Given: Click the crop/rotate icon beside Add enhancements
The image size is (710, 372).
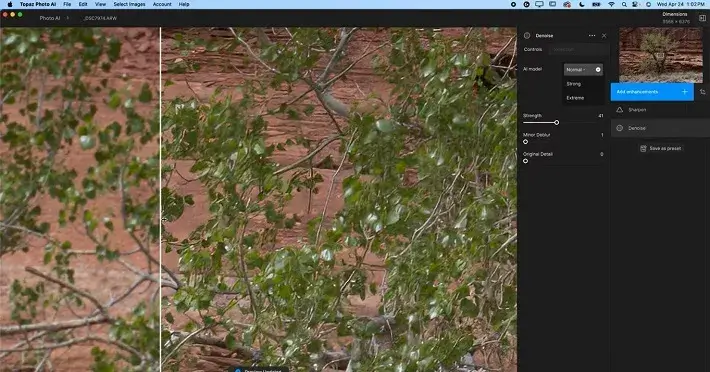Looking at the screenshot, I should point(702,92).
